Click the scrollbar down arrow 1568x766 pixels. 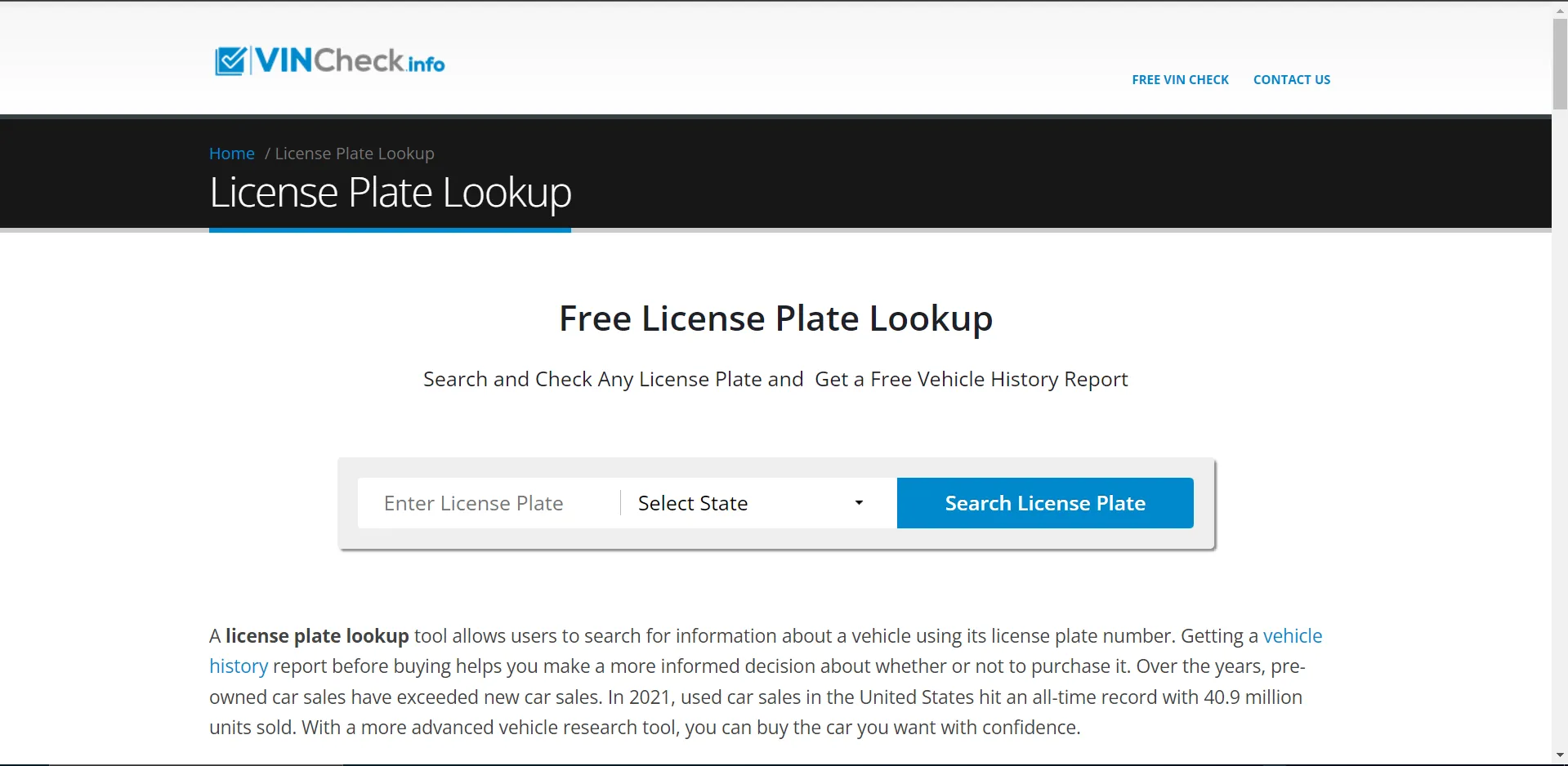(x=1559, y=756)
